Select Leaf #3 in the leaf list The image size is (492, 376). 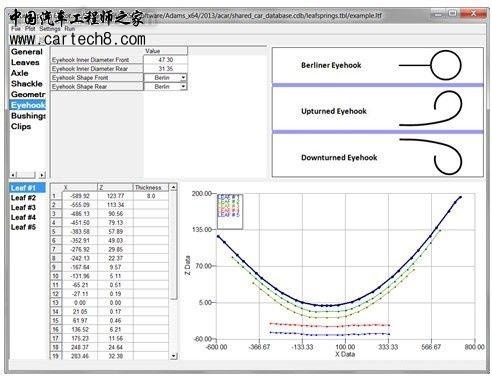click(23, 208)
